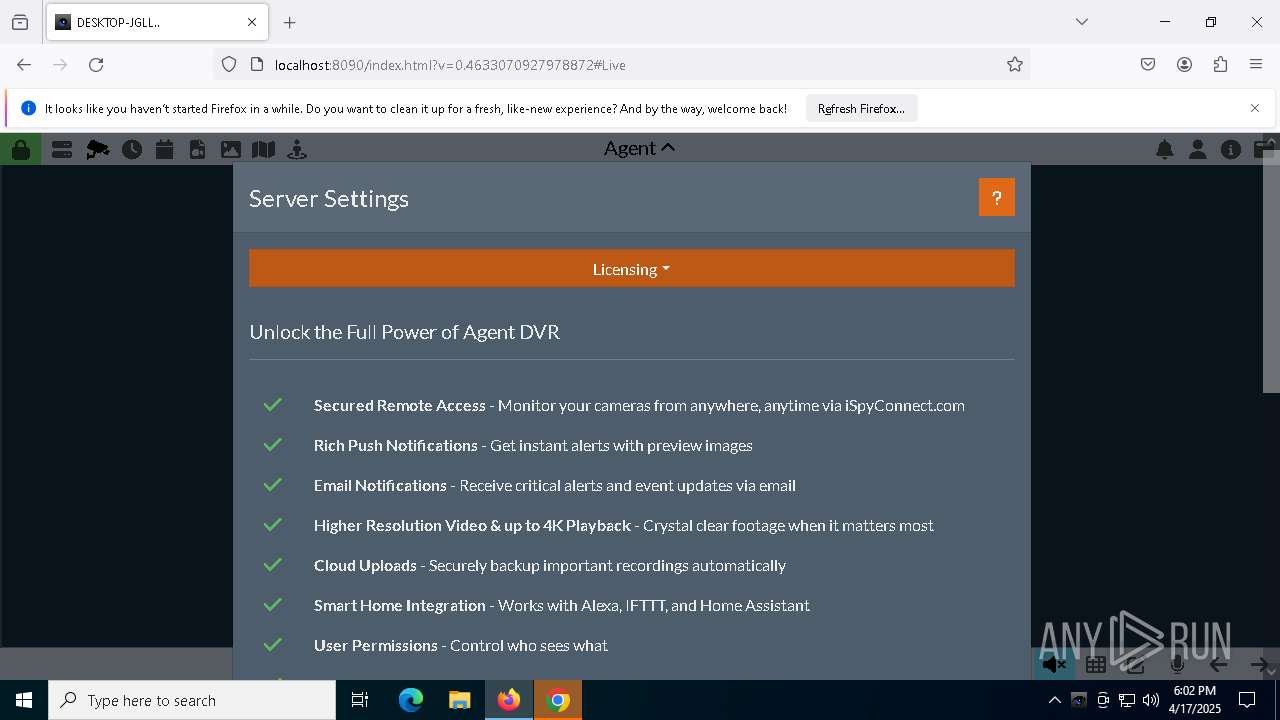Open the calendar recordings icon
This screenshot has width=1280, height=720.
165,150
